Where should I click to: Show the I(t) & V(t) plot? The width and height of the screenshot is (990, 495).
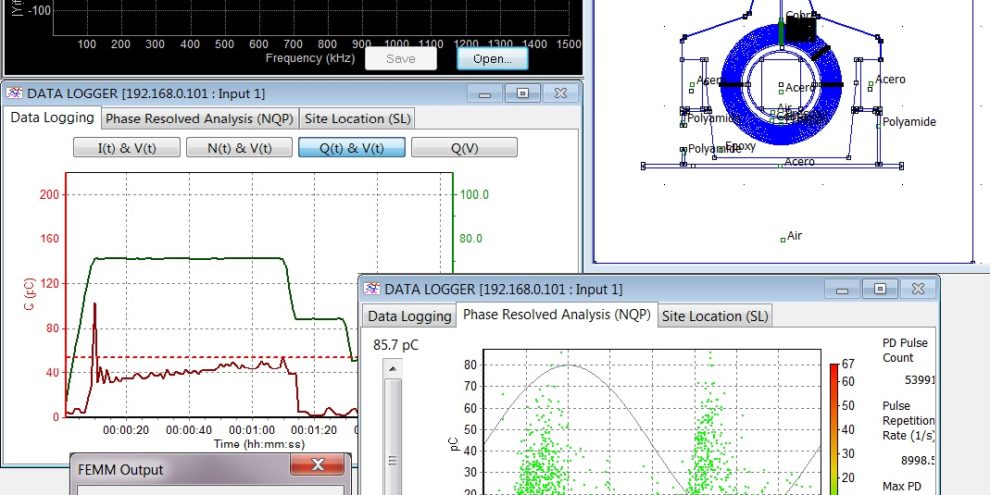126,147
